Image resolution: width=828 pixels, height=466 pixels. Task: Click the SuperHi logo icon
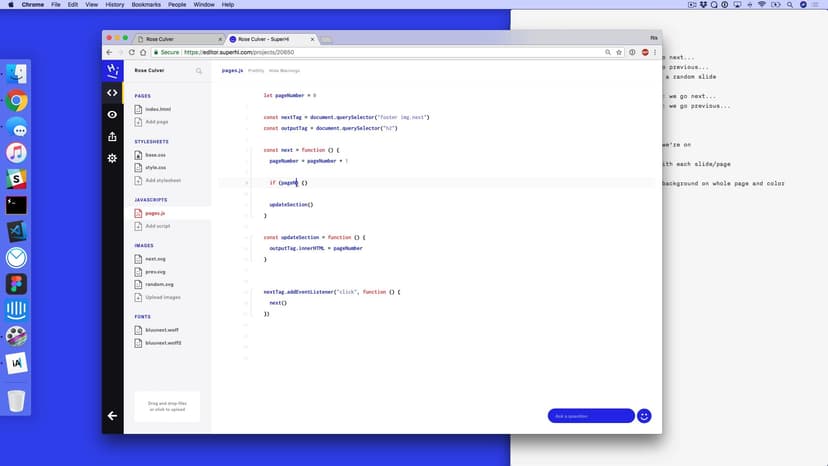[x=112, y=70]
